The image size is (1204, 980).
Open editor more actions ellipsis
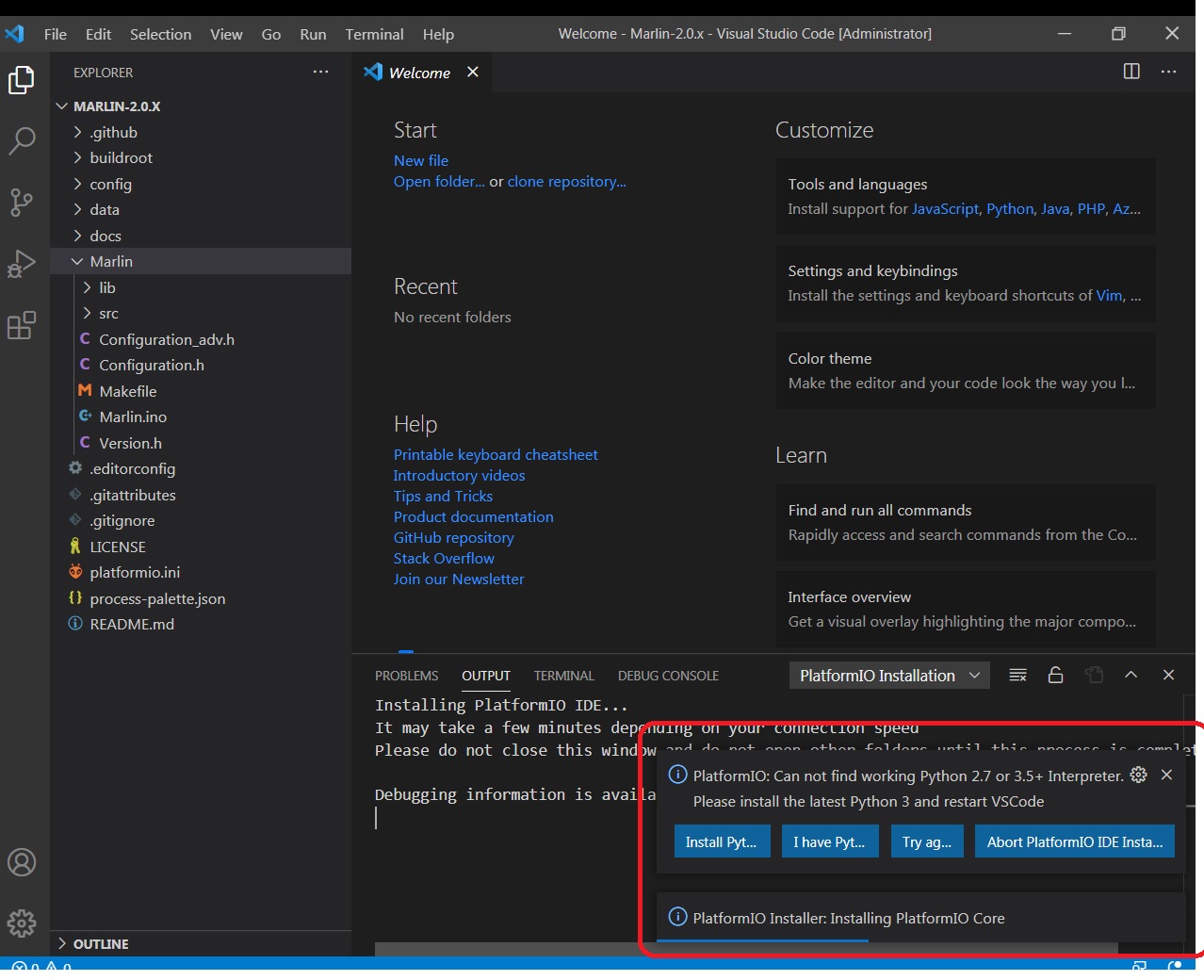point(1169,72)
